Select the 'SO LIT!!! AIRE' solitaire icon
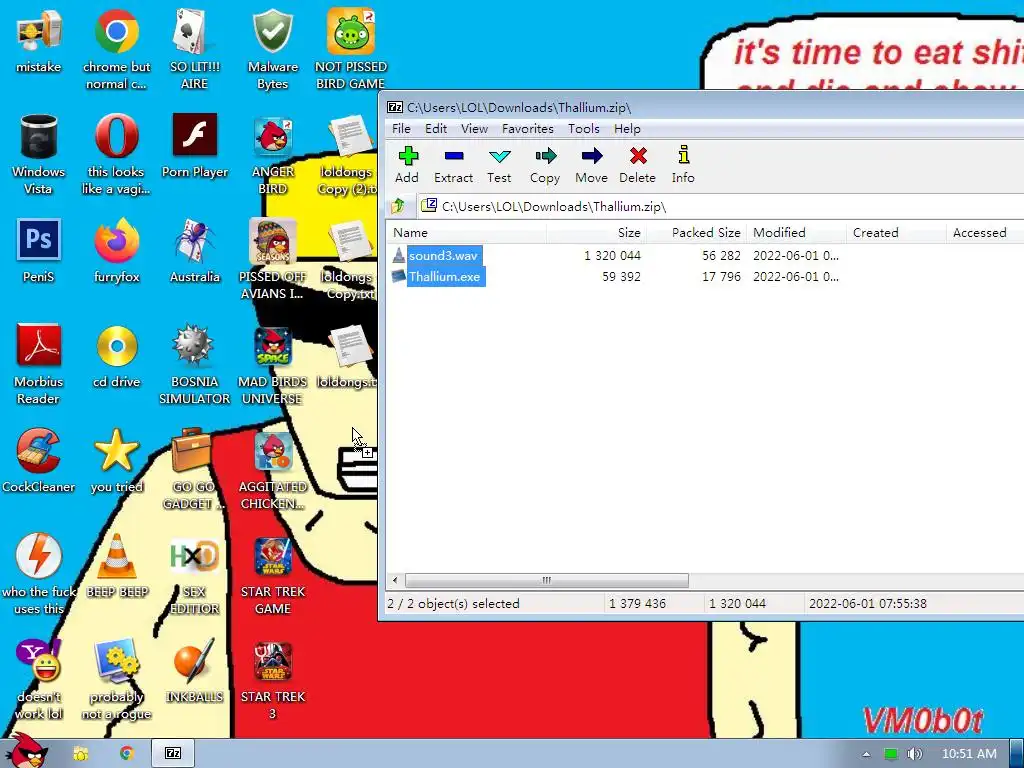 [x=195, y=49]
